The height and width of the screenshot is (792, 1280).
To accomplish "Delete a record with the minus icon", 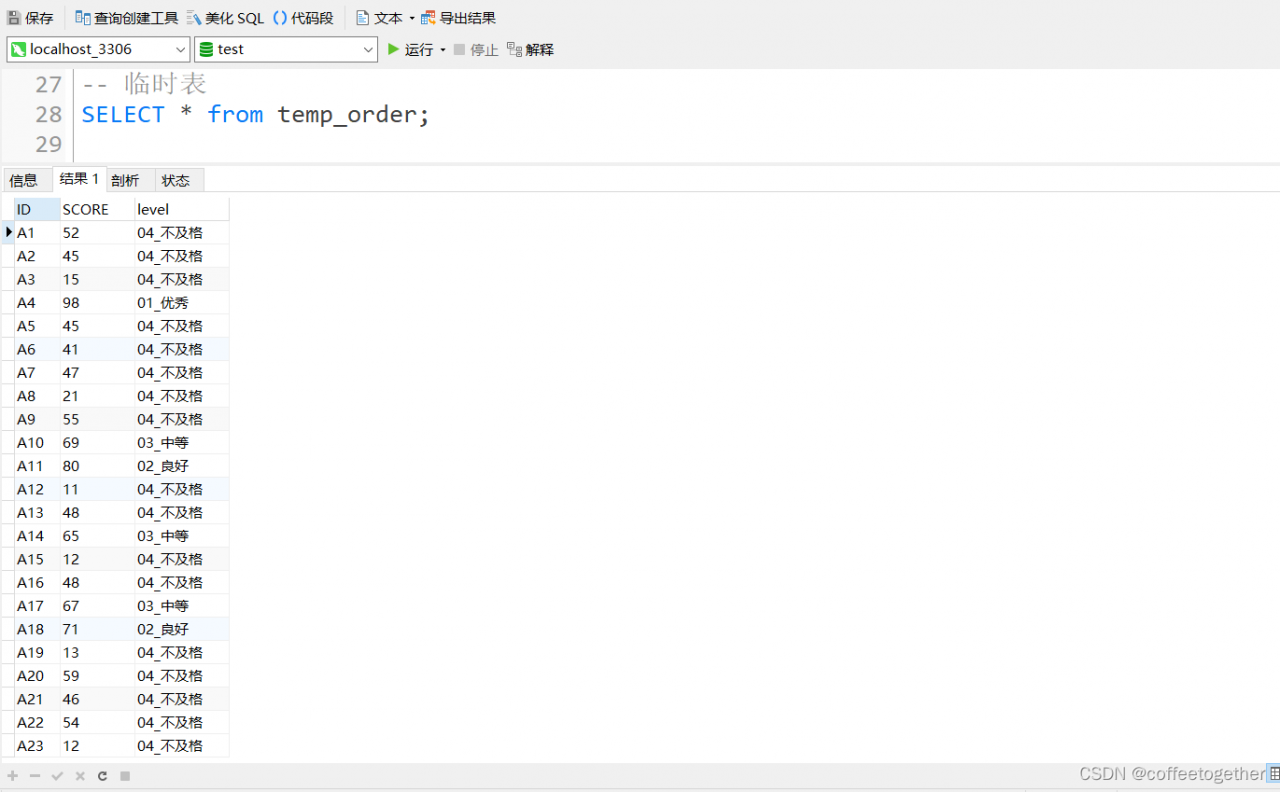I will [35, 776].
